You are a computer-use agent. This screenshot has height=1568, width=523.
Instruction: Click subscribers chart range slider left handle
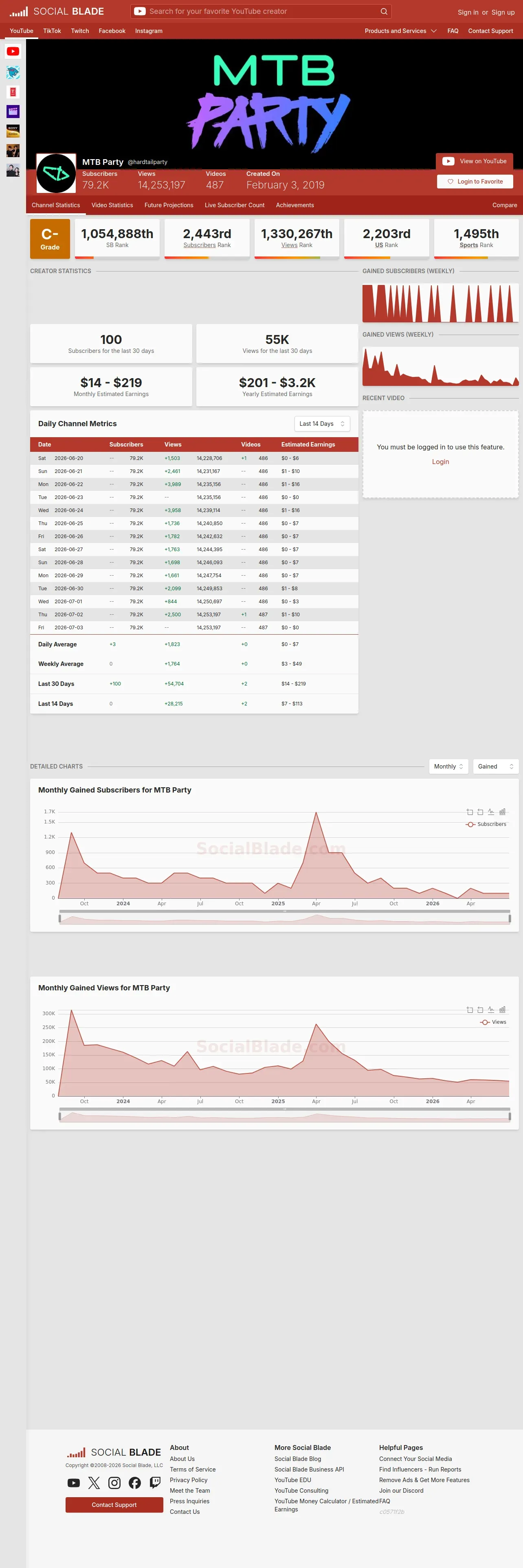click(59, 918)
